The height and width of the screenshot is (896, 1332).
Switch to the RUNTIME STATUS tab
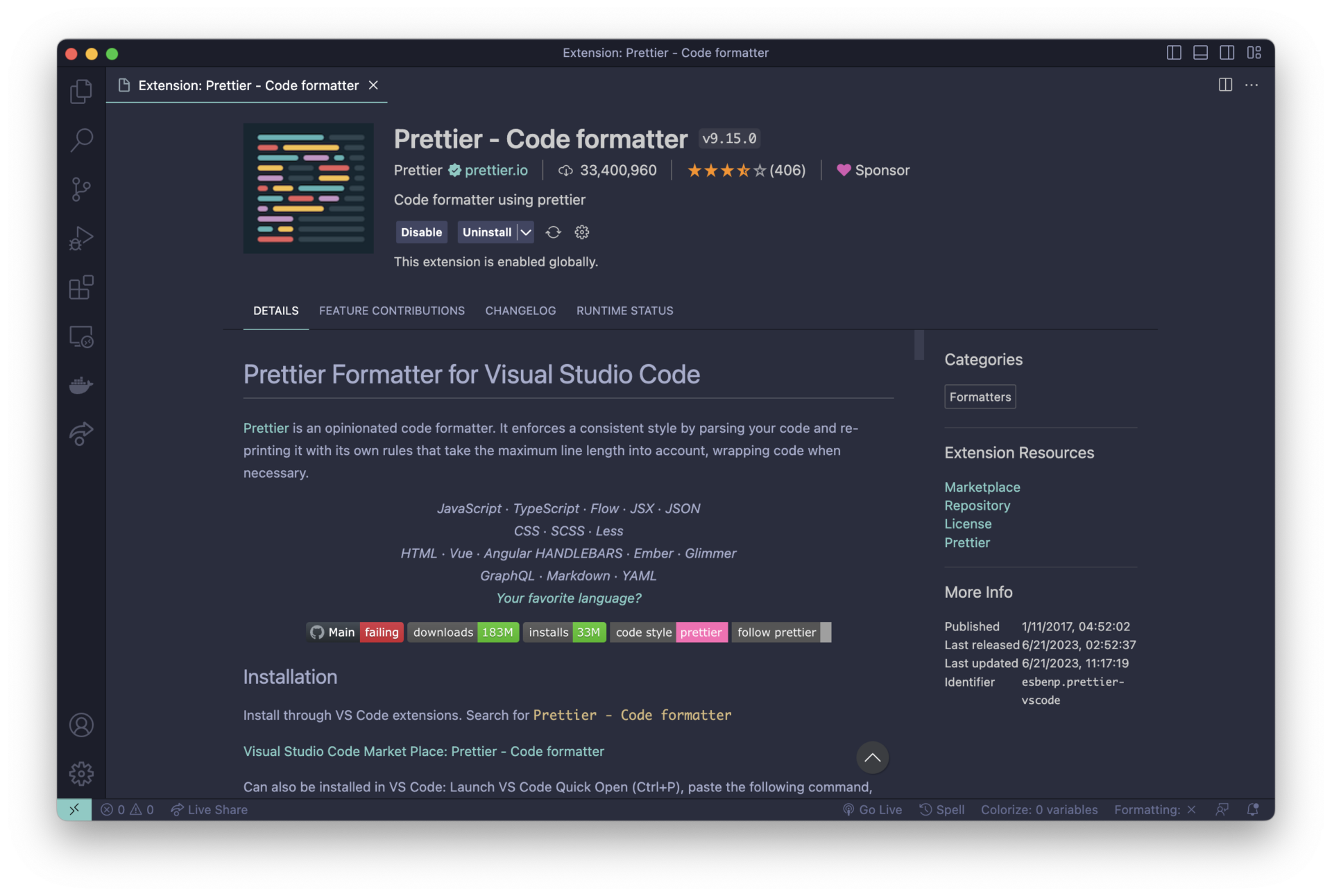[x=624, y=311]
